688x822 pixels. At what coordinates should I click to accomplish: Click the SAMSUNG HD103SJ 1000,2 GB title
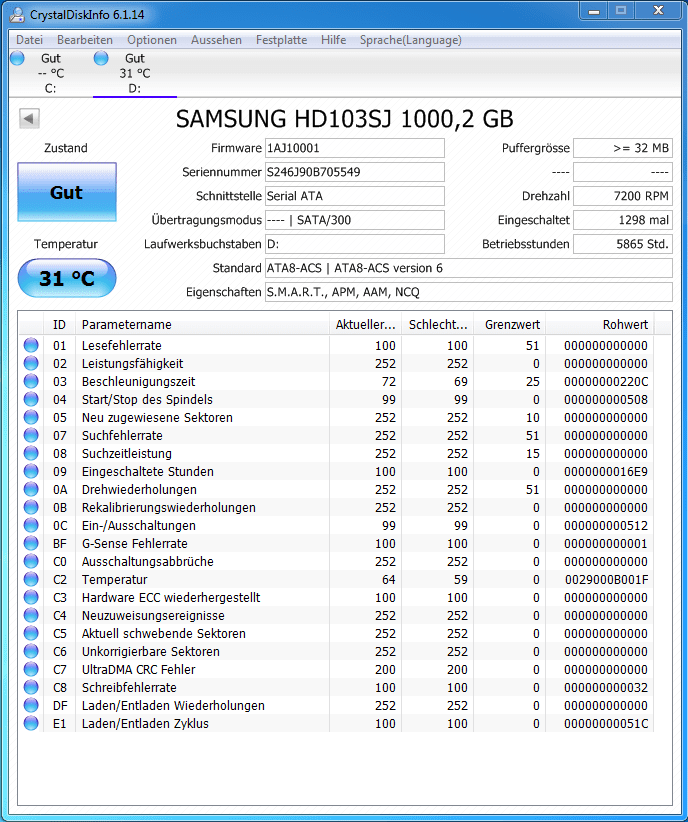(345, 119)
